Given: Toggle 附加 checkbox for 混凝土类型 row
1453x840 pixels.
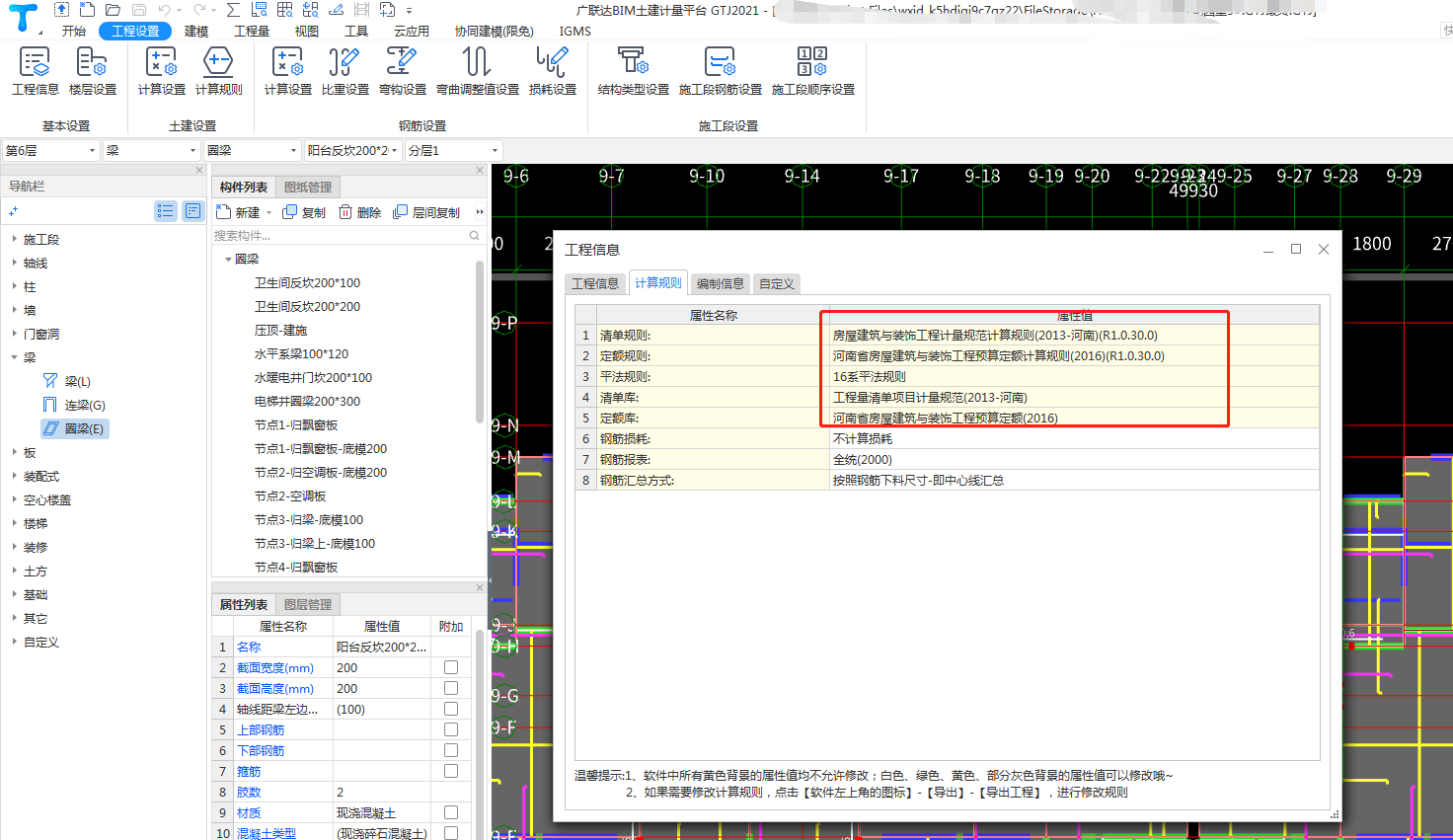Looking at the screenshot, I should tap(451, 833).
